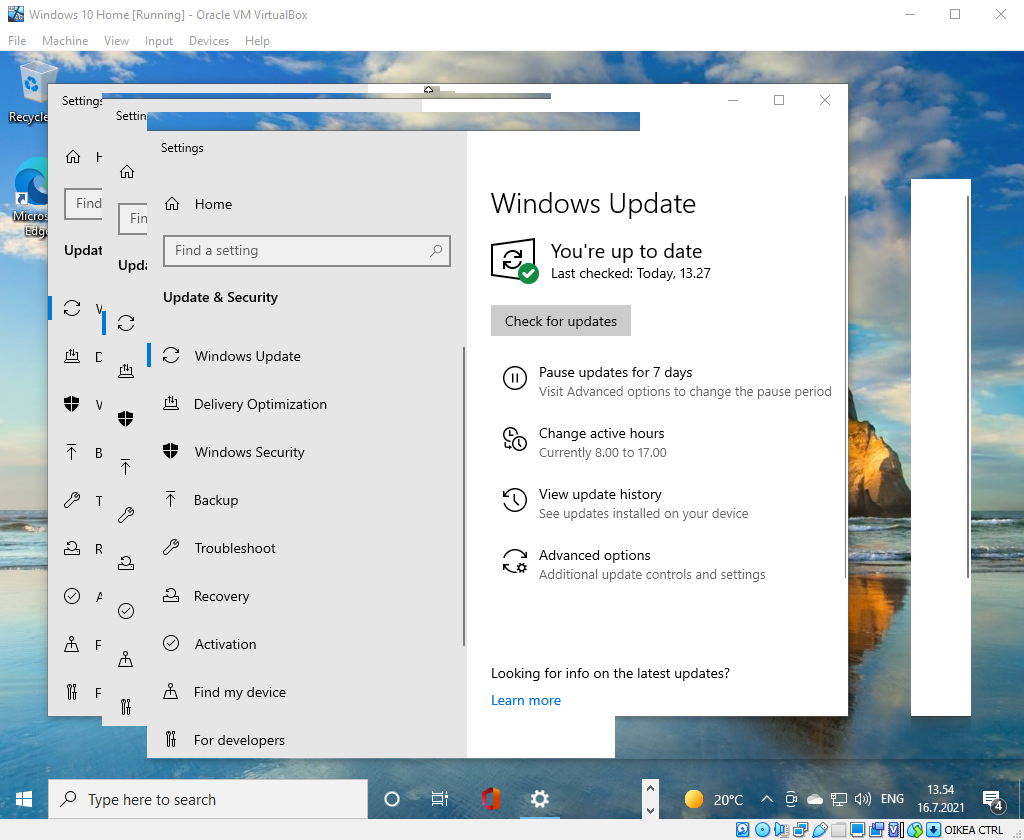Open Find my device in front sidebar

(x=307, y=692)
